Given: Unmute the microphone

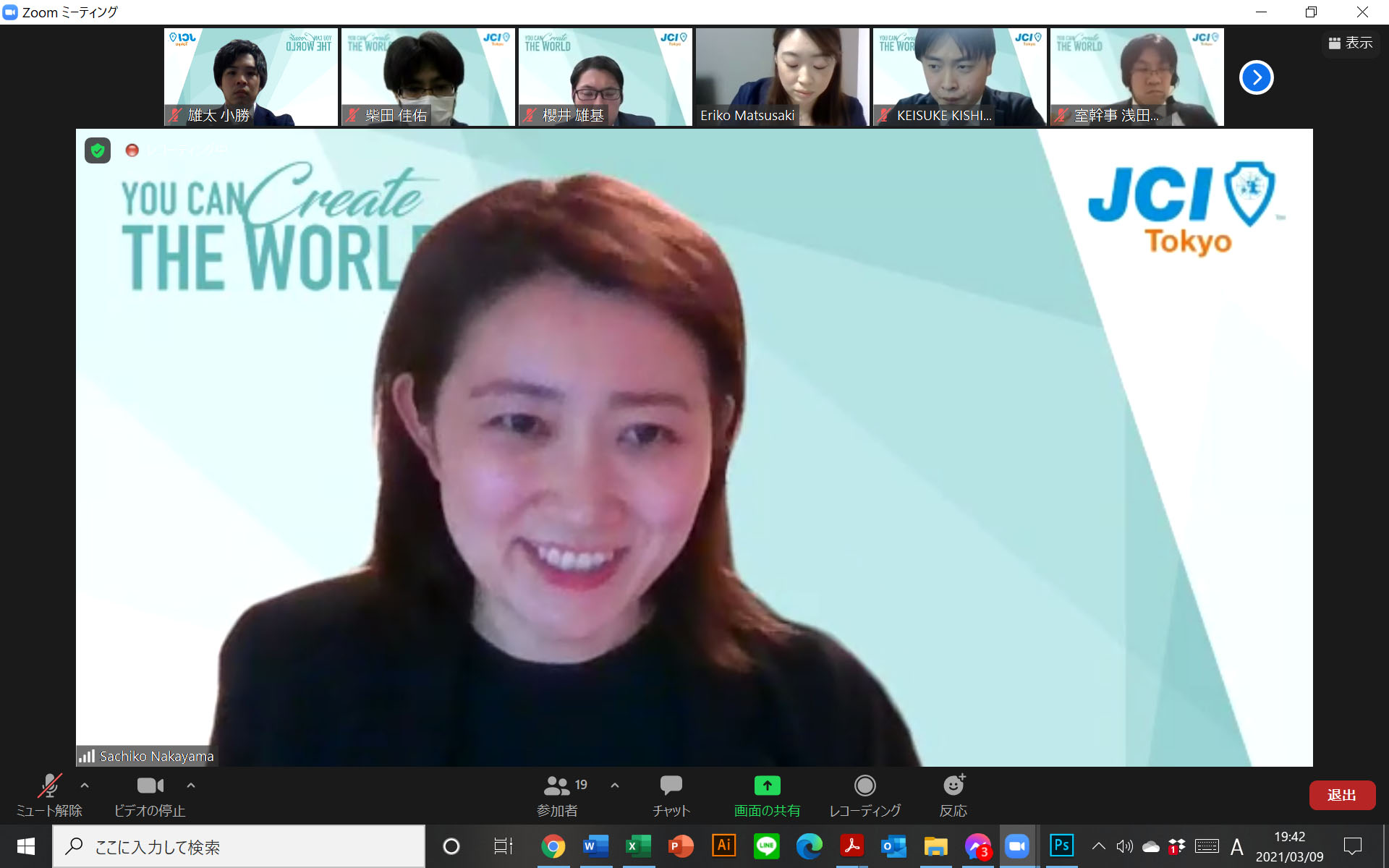Looking at the screenshot, I should 49,786.
